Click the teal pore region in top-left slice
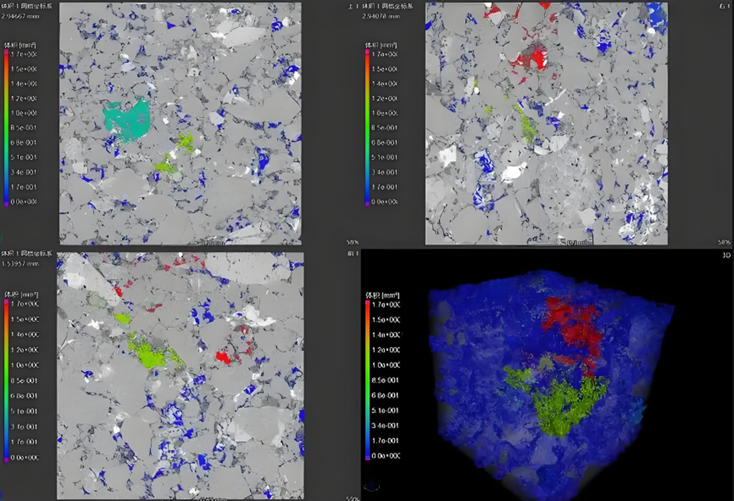This screenshot has width=734, height=501. [127, 118]
